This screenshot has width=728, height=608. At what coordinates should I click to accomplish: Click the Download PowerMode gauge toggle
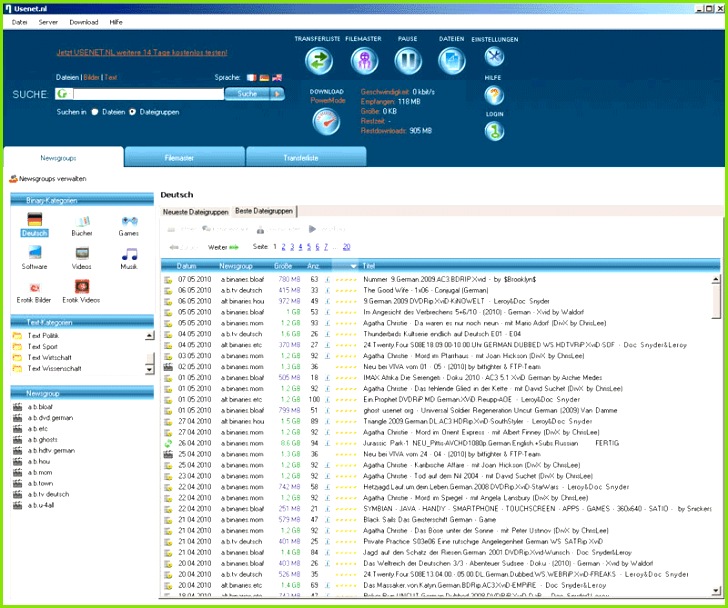[x=327, y=121]
